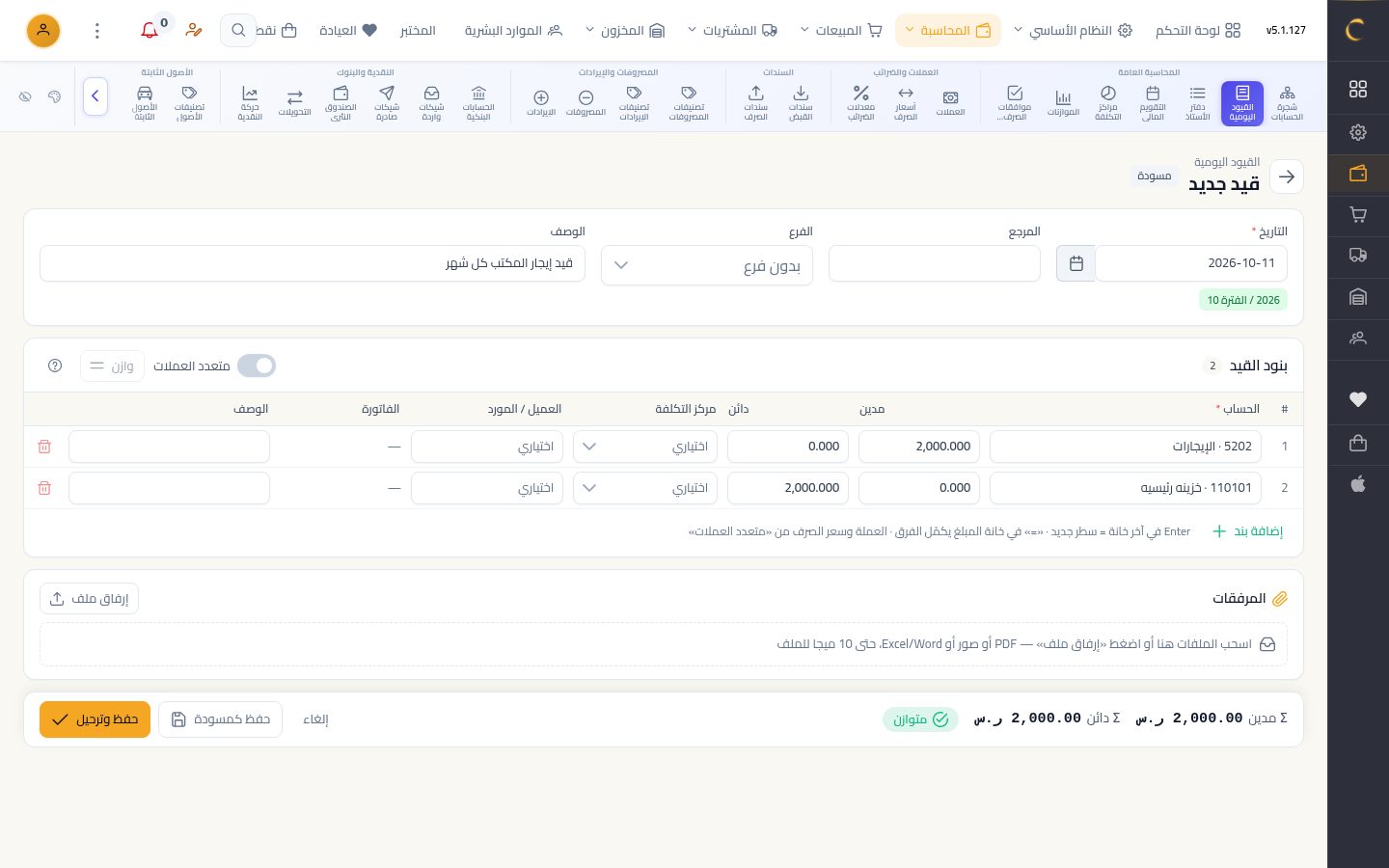Open the theme palette icon in ribbon
This screenshot has width=1389, height=868.
pos(54,96)
